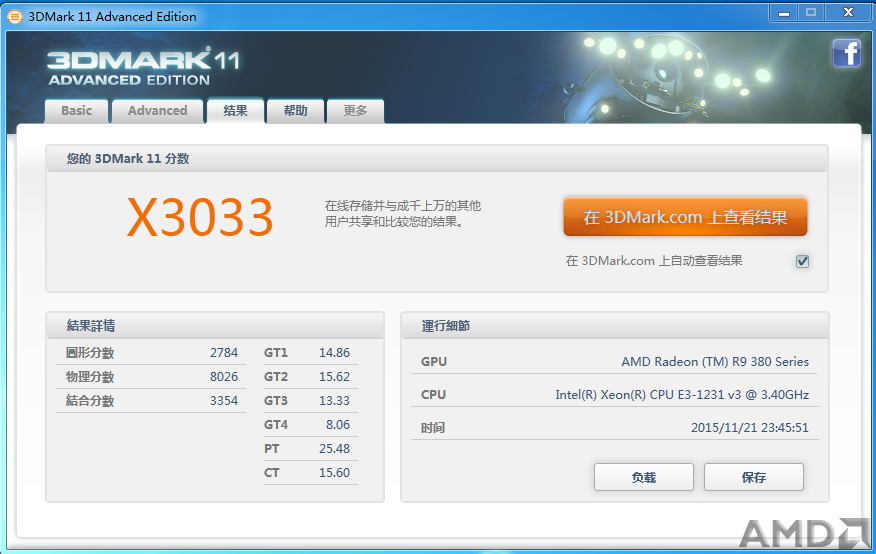
Task: Click the 负载 button
Action: click(644, 477)
